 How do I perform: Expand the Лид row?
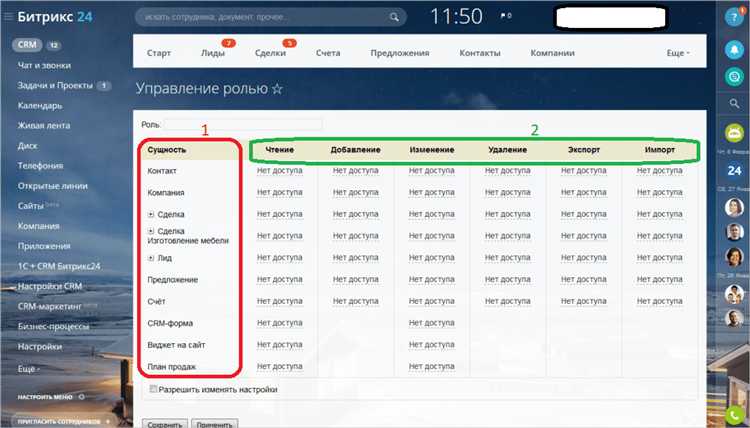point(151,258)
